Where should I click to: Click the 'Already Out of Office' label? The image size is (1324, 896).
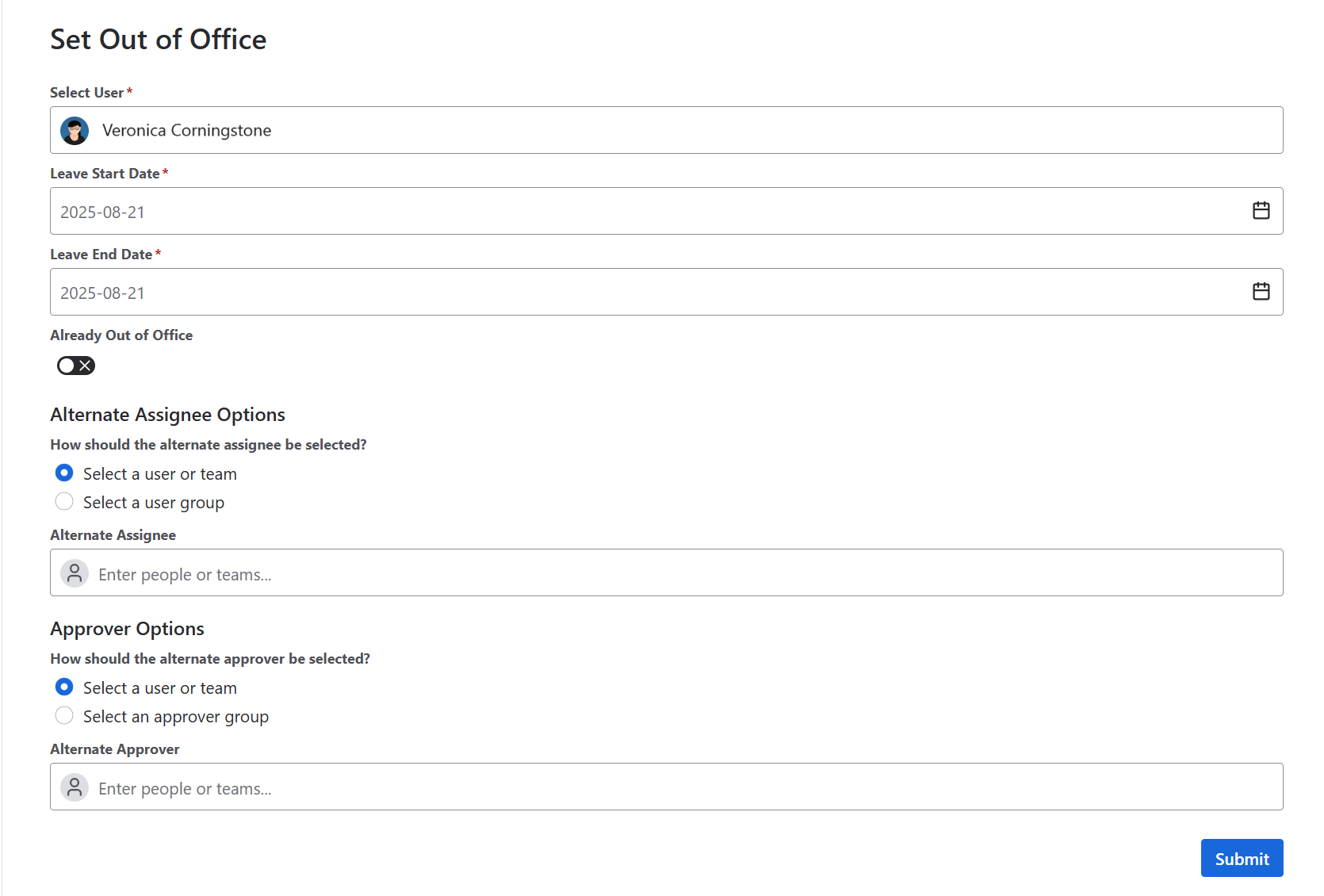pos(121,335)
